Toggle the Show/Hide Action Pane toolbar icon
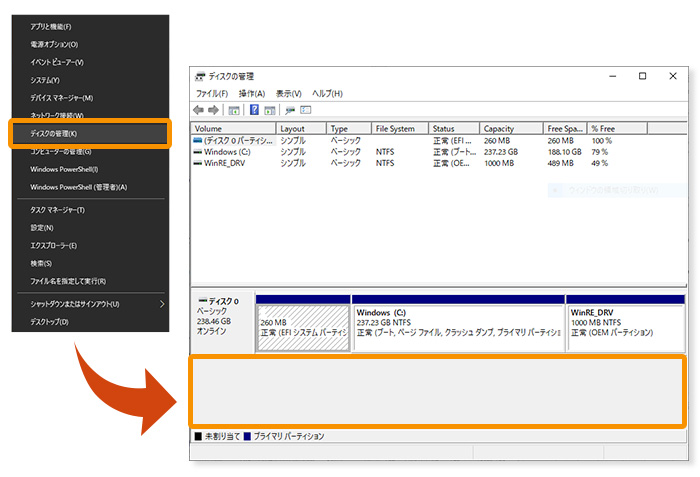Screen dimensions: 700x477 (270, 110)
